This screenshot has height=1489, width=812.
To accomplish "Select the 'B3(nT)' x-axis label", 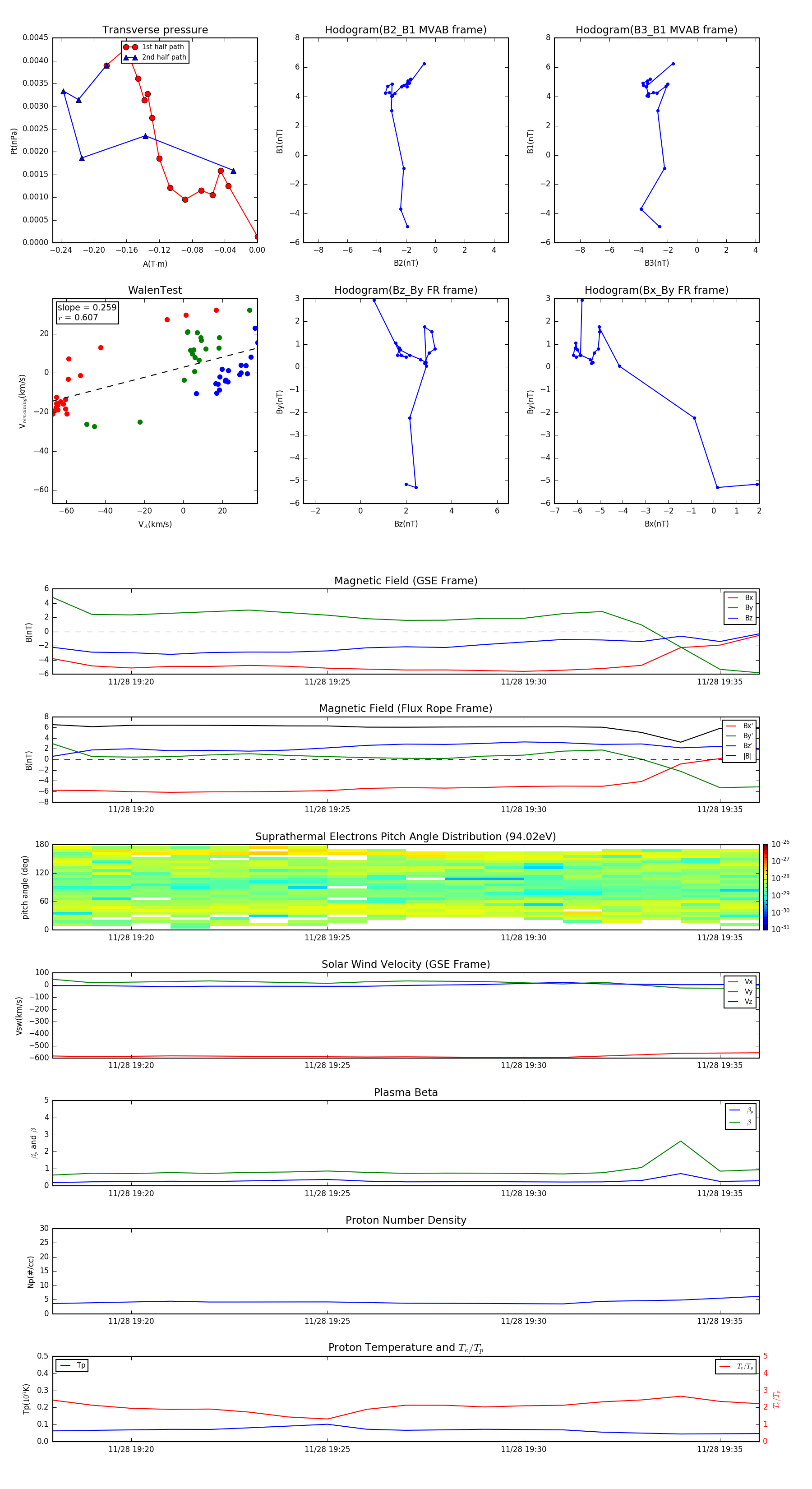I will click(656, 263).
